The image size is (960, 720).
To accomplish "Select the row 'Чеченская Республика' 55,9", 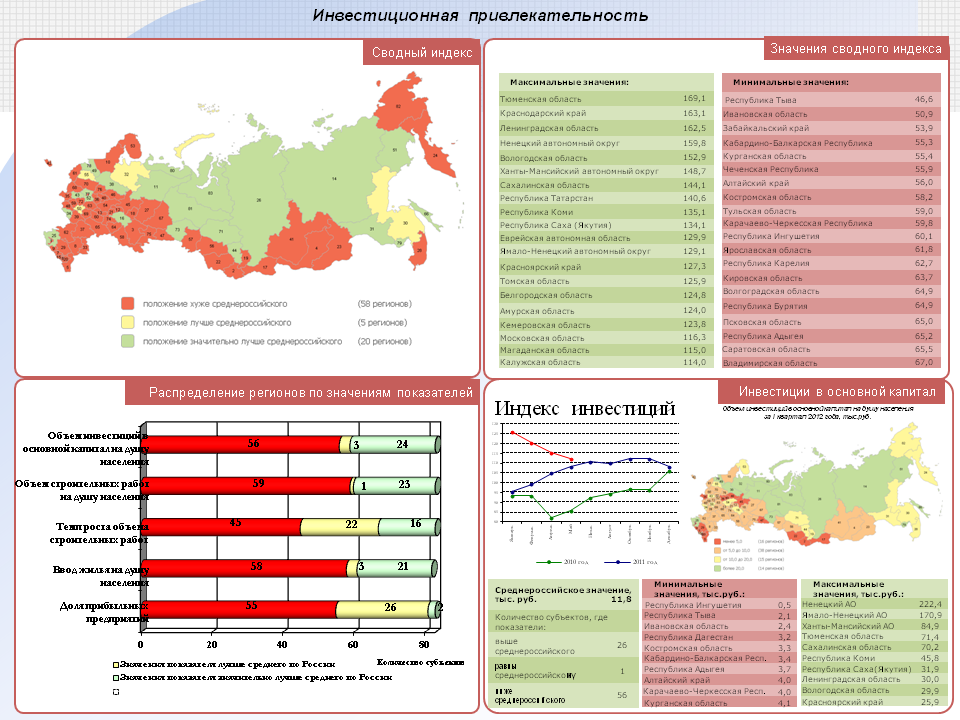I will point(831,169).
